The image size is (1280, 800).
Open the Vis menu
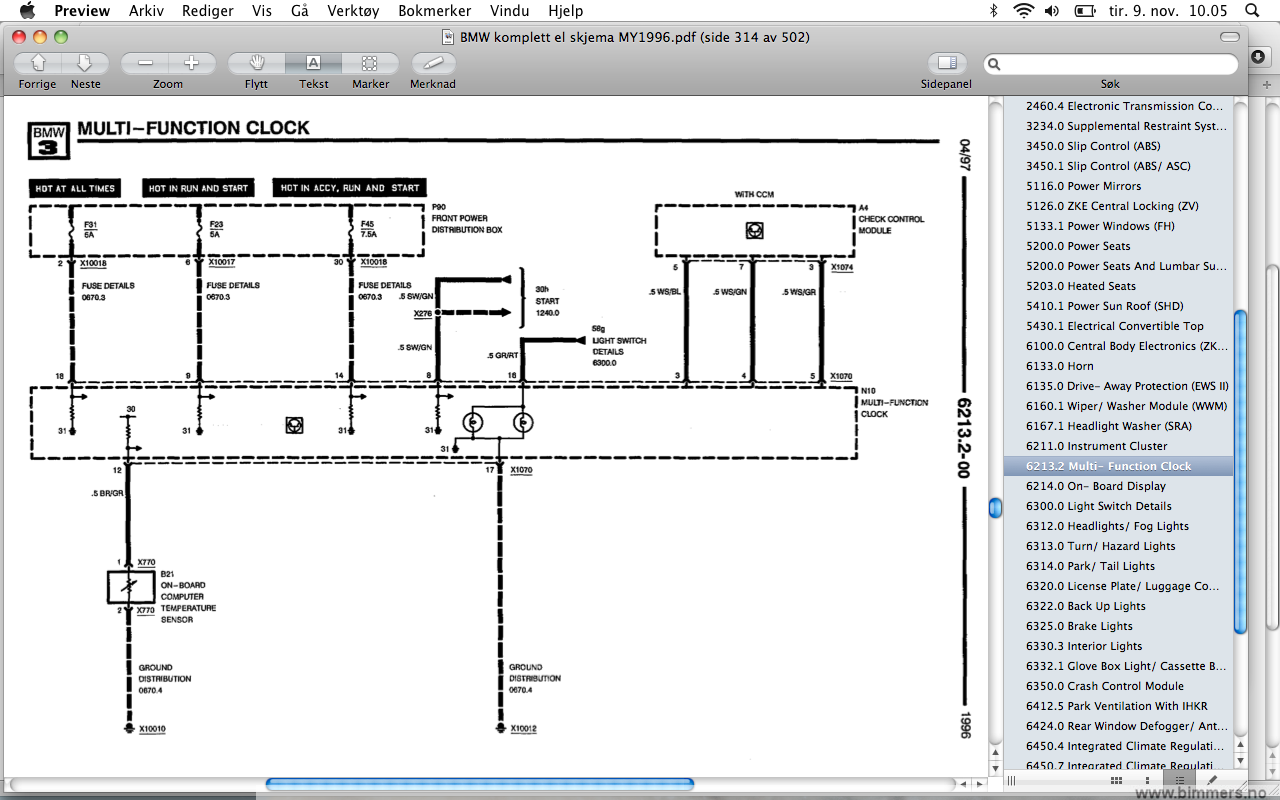pos(262,10)
